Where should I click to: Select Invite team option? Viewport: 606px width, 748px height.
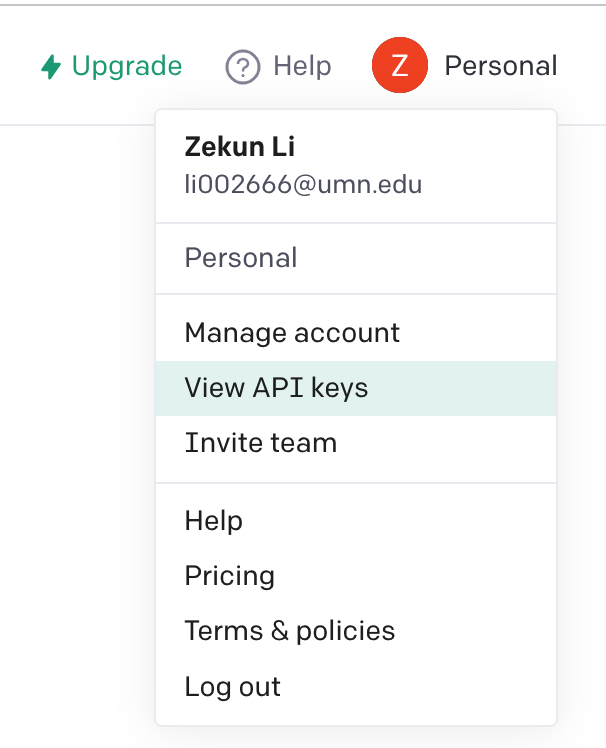coord(260,443)
